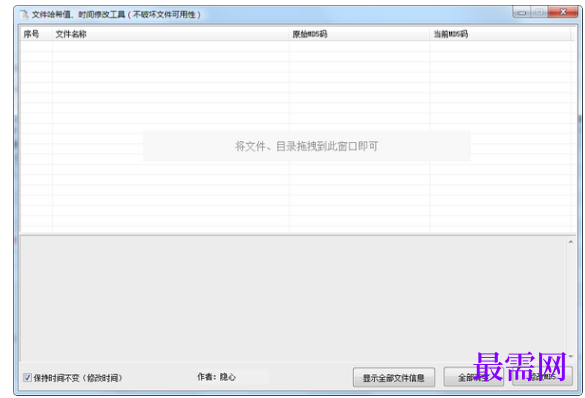Click the 显示全部文件信息 button
Image resolution: width=585 pixels, height=398 pixels.
[x=394, y=377]
